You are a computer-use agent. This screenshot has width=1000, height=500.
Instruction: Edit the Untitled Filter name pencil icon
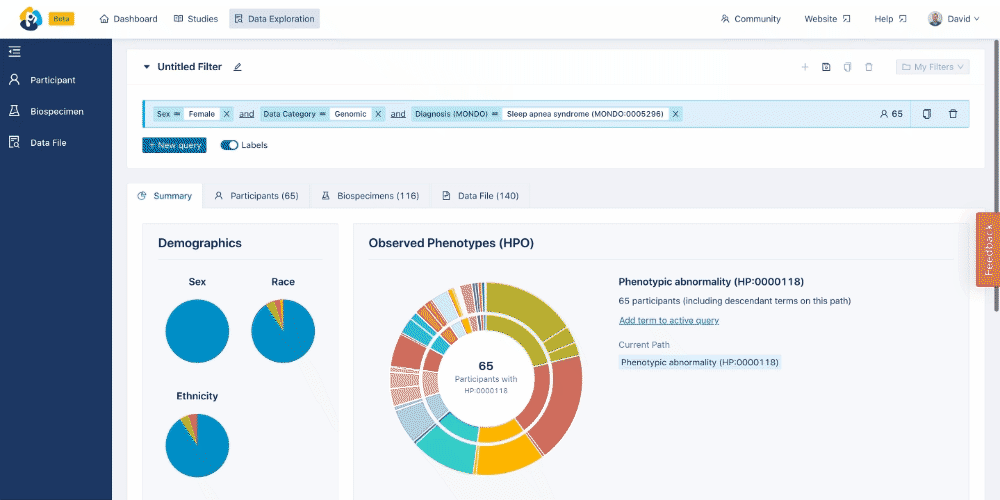pyautogui.click(x=237, y=67)
